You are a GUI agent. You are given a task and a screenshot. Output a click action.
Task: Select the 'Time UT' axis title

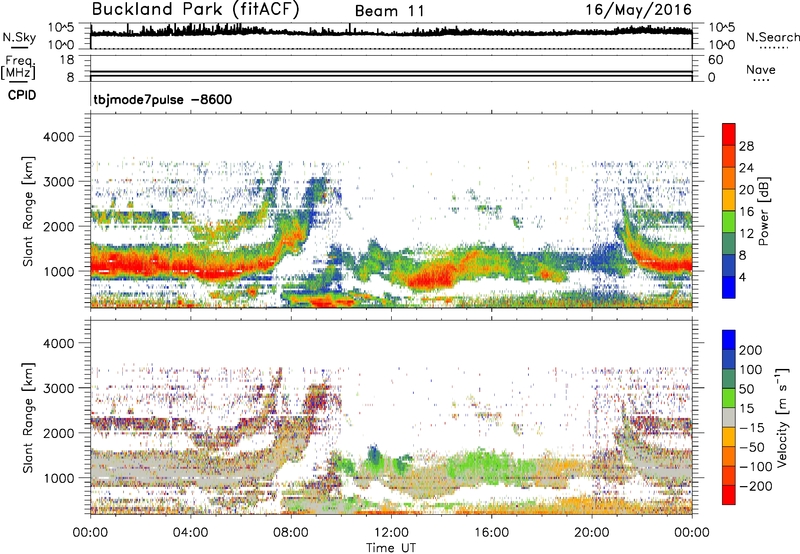(391, 548)
